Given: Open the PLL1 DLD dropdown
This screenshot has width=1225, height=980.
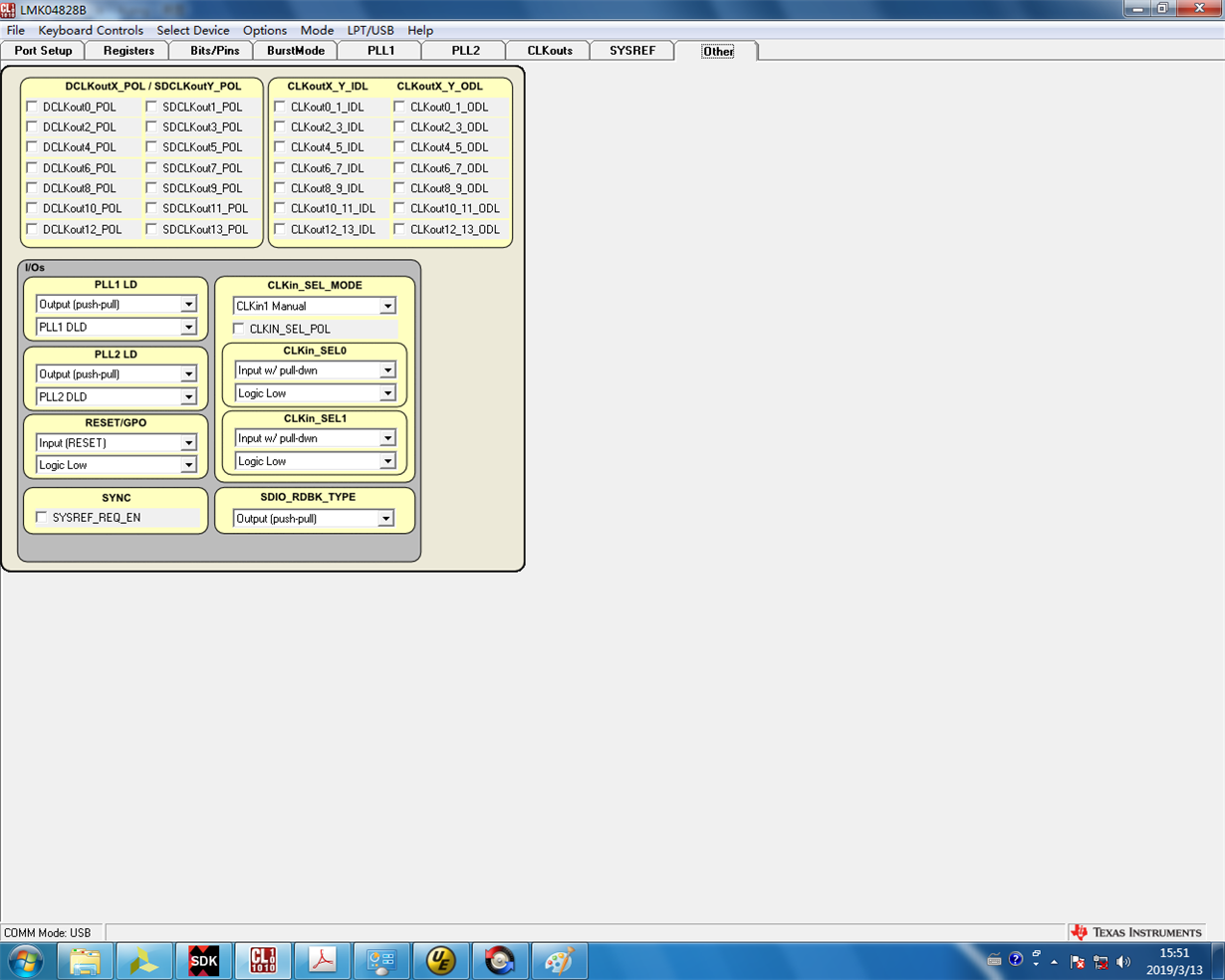Looking at the screenshot, I should pos(117,327).
